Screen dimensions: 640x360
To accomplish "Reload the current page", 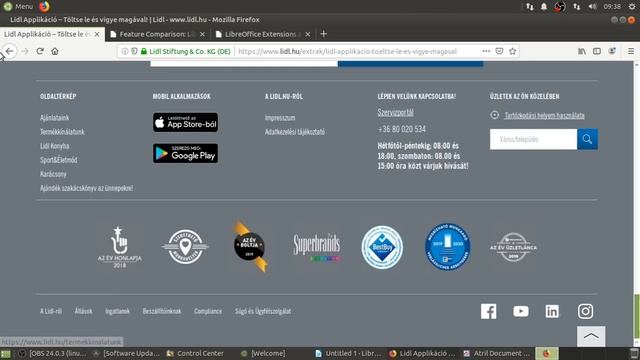I will (x=40, y=51).
